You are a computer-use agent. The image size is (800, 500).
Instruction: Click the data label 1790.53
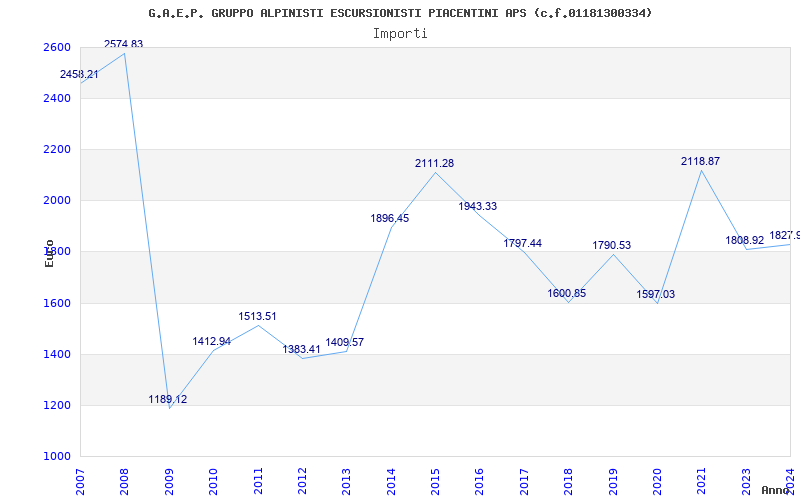612,245
